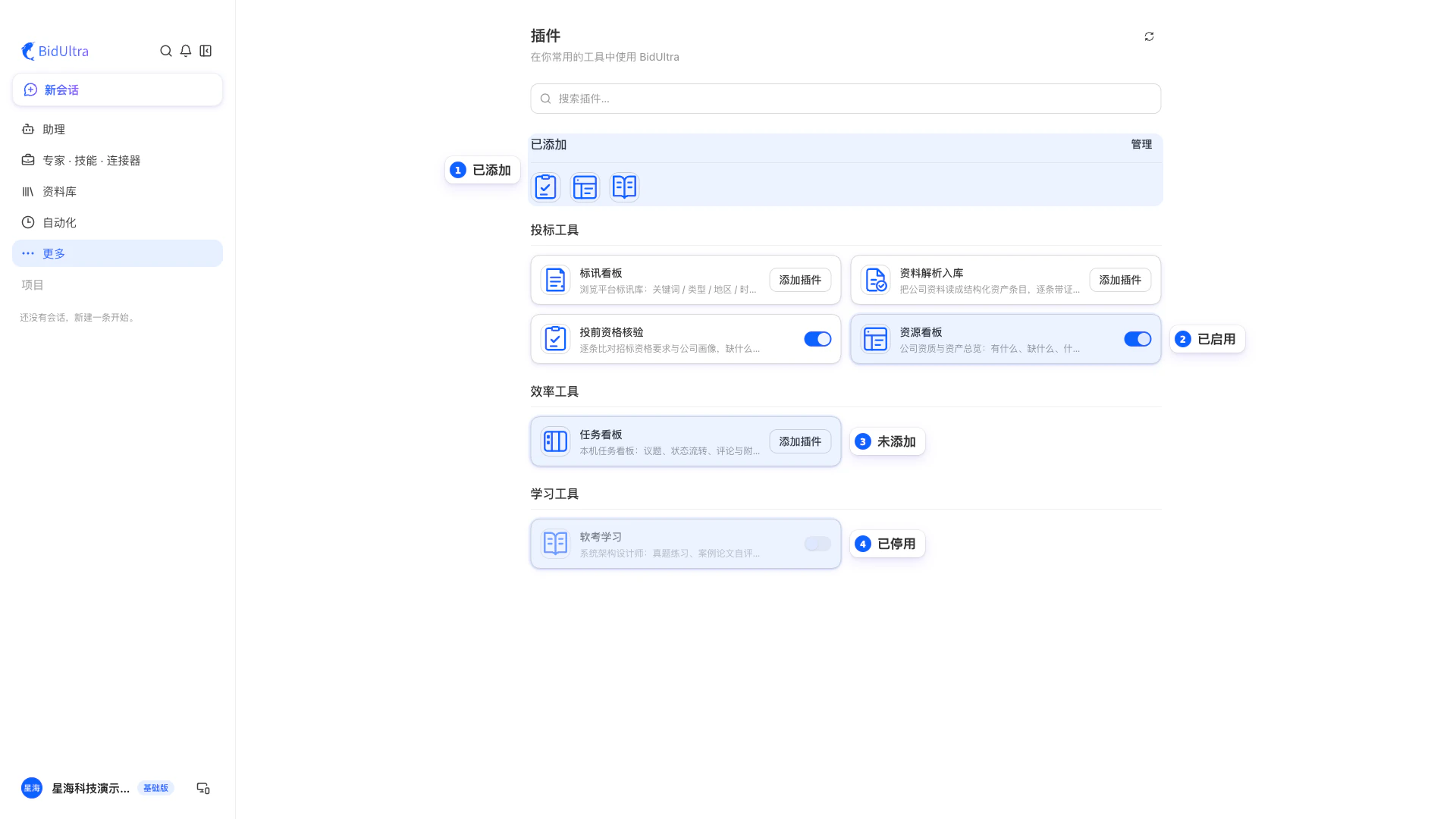This screenshot has width=1456, height=819.
Task: Open 专家 · 技能 · 连接器 page
Action: [118, 160]
